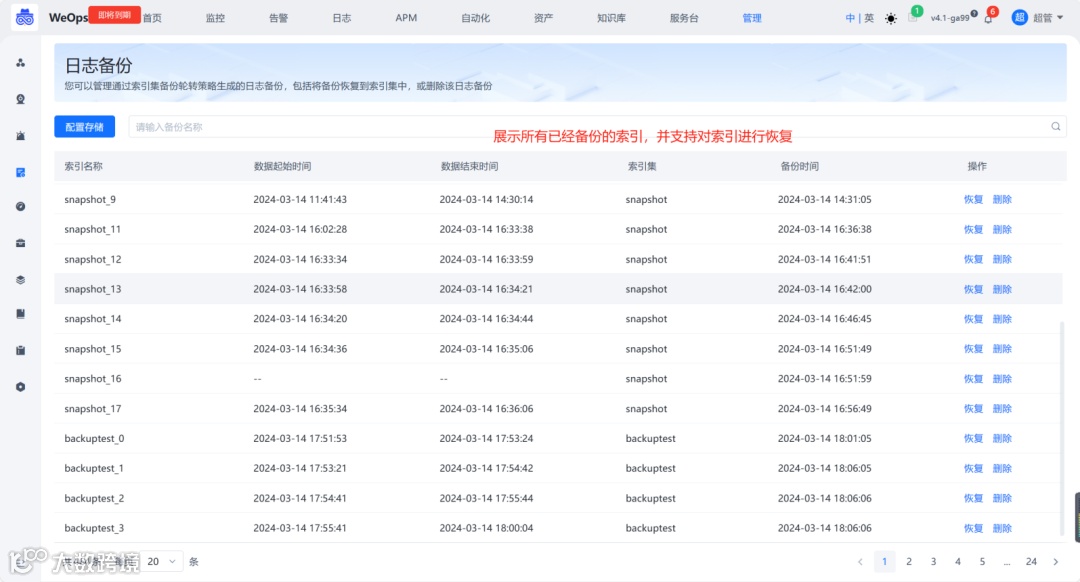Jump to last page 24
Screen dimensions: 1080x582
pyautogui.click(x=1031, y=561)
